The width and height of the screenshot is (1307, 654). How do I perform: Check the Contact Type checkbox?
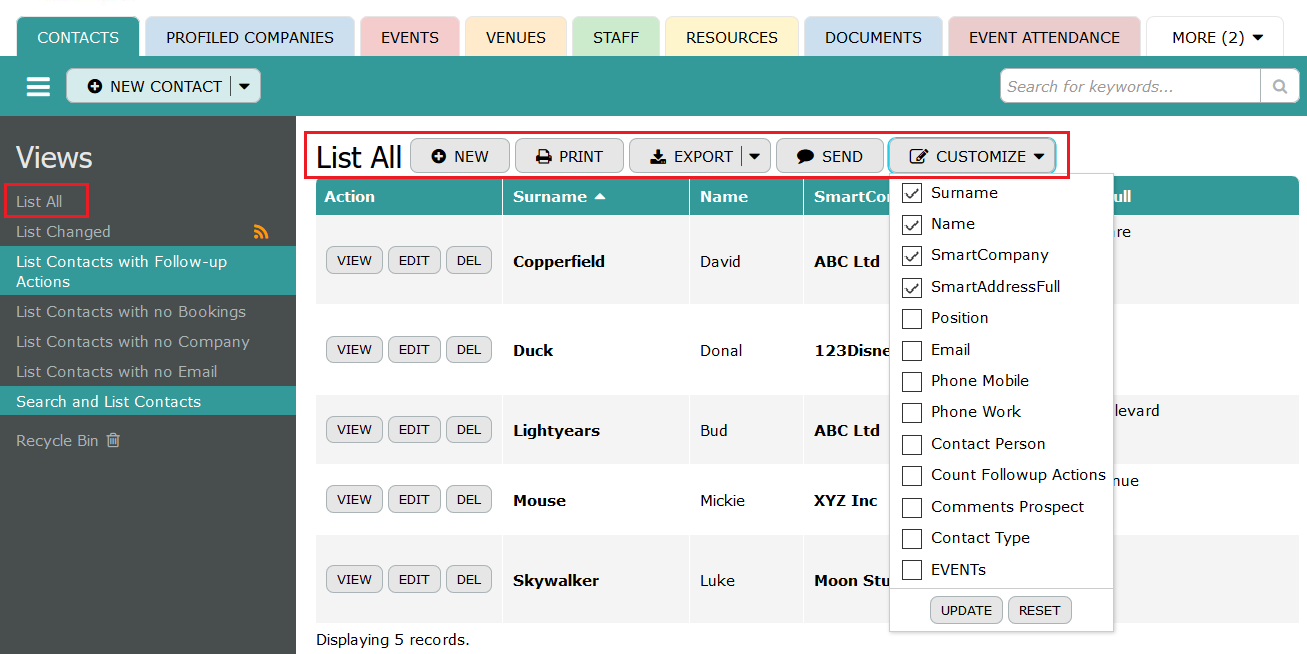pos(912,538)
